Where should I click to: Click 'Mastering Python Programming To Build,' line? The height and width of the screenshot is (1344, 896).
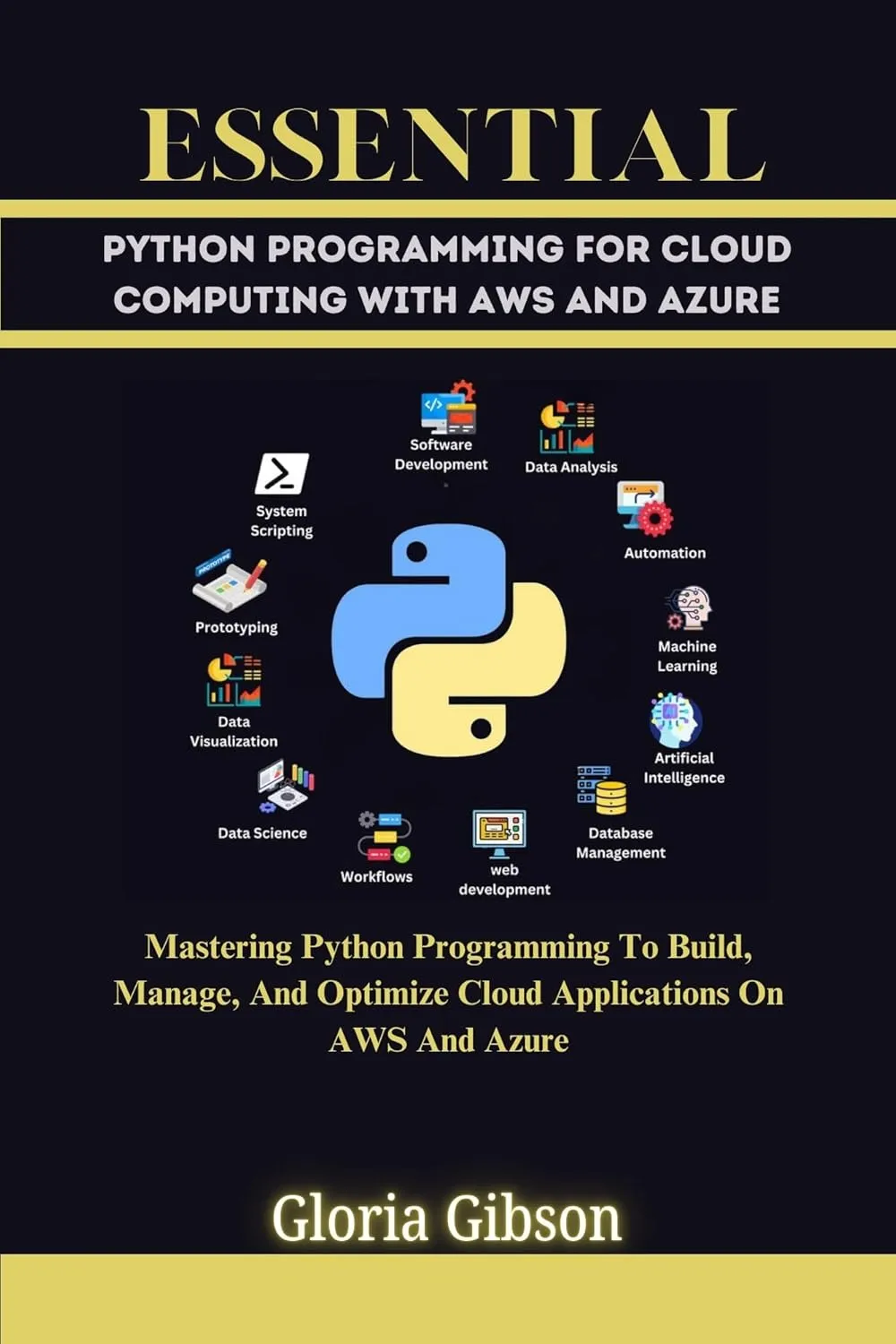pos(449,947)
